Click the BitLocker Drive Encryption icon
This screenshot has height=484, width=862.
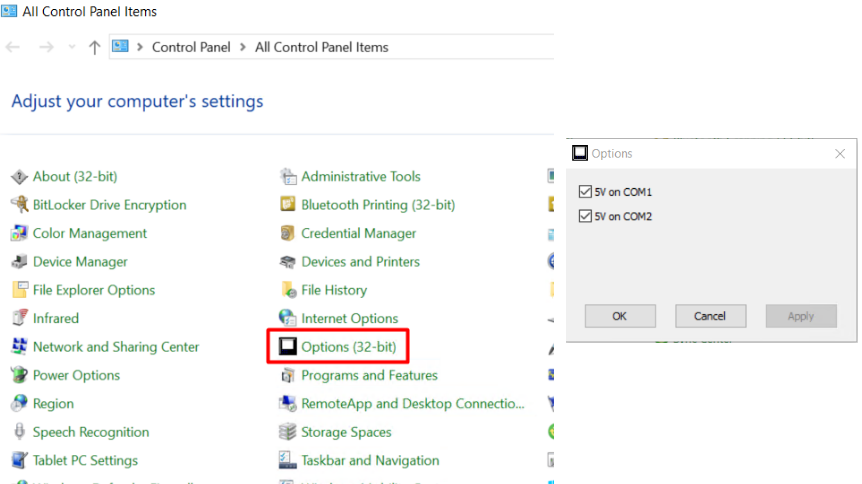click(x=18, y=205)
